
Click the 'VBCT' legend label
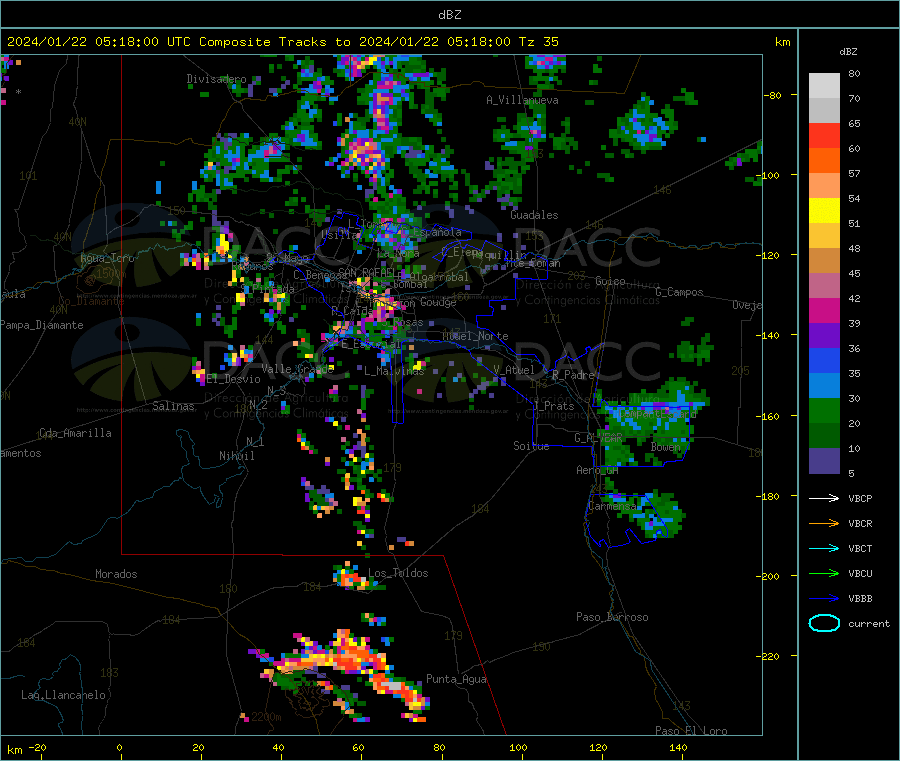pyautogui.click(x=860, y=549)
